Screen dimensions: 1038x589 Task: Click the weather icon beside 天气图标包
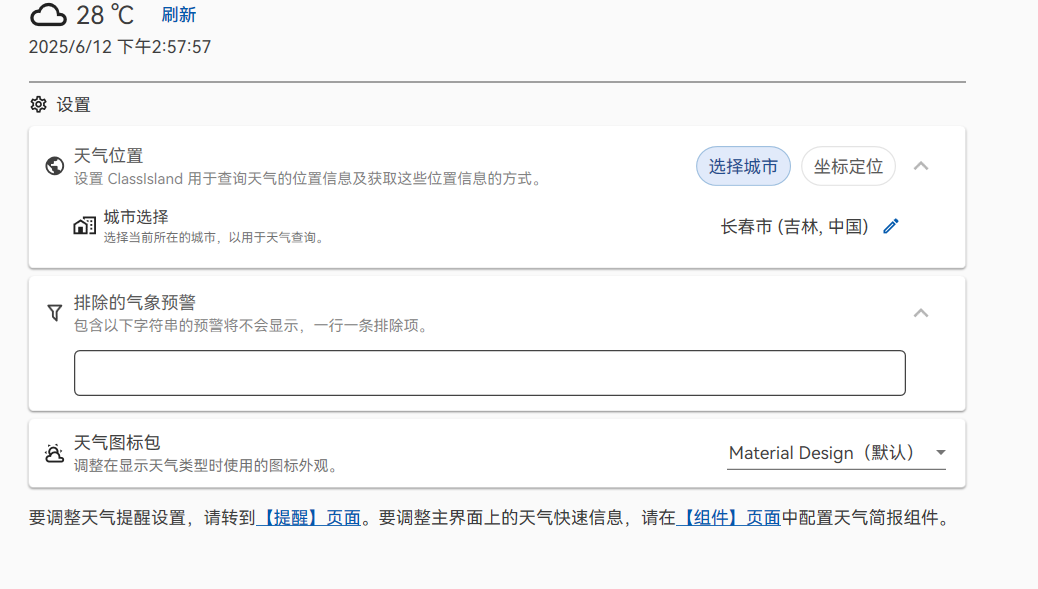54,453
